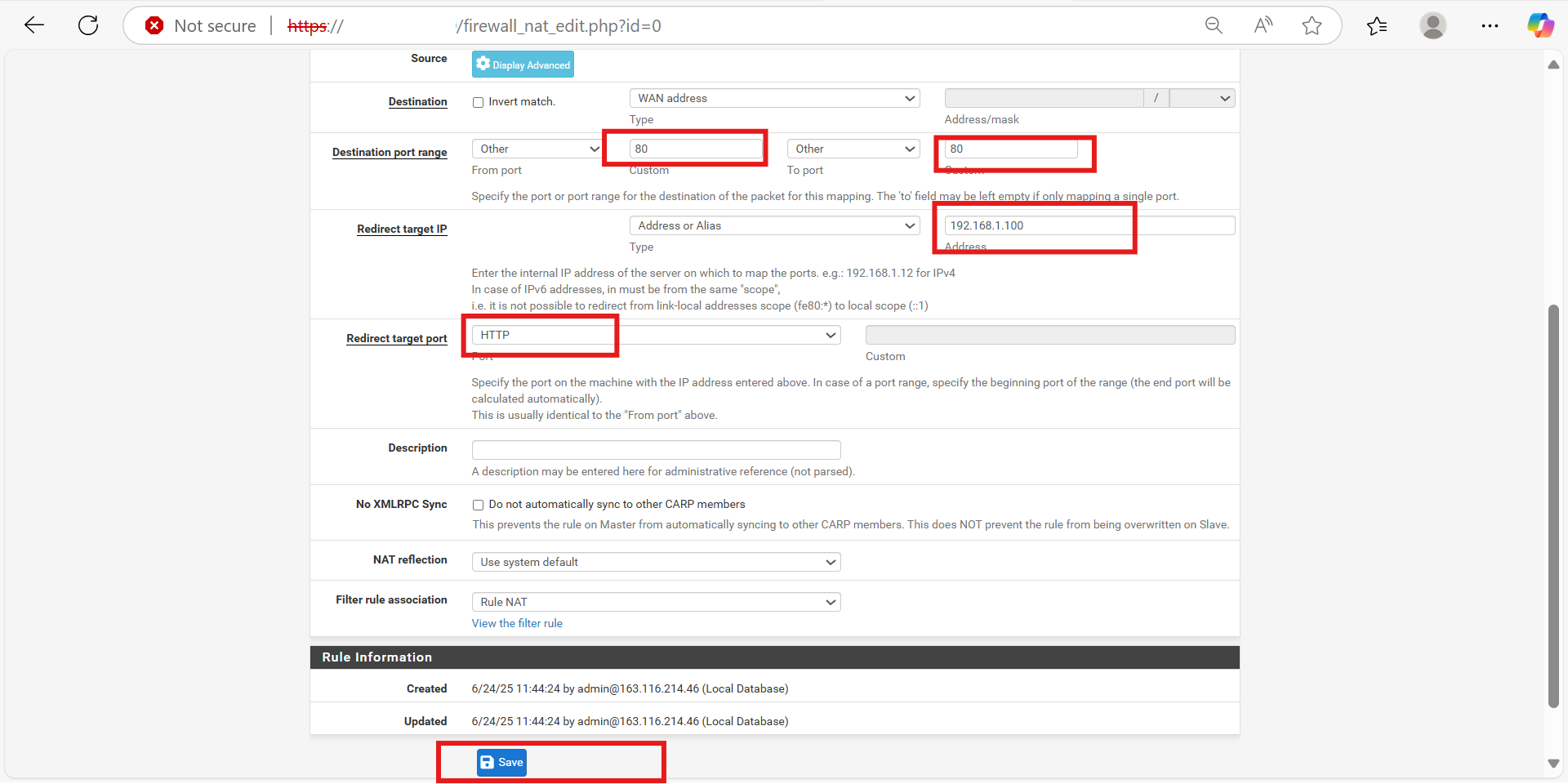Open the browser profile icon

click(x=1432, y=25)
